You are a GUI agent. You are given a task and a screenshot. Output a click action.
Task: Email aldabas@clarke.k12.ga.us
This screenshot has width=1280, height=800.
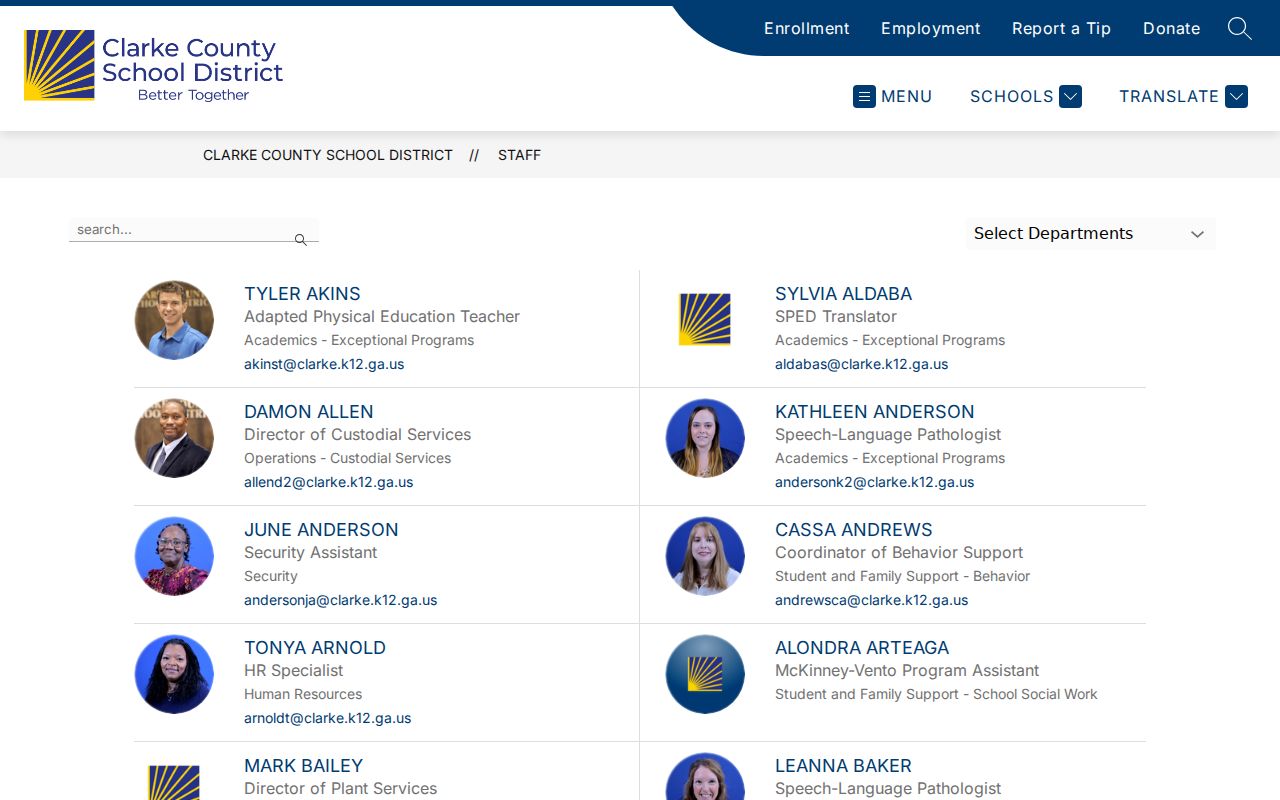861,364
